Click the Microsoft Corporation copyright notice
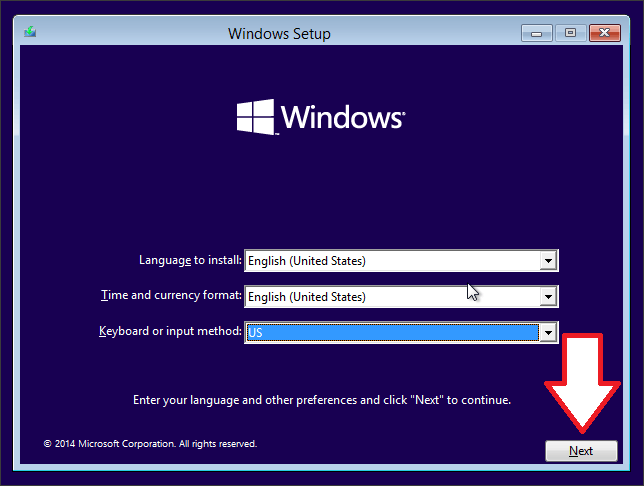Screen dimensions: 644x486 pyautogui.click(x=150, y=443)
